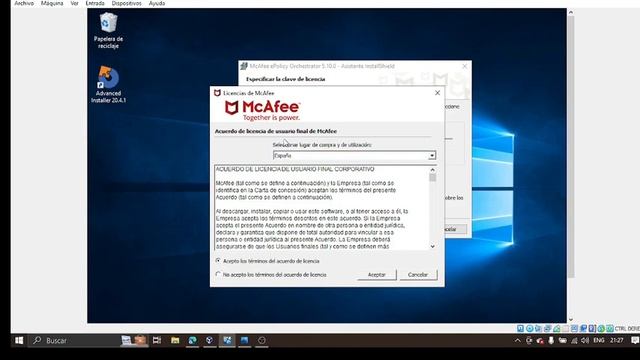Click the Buscar search box
Image resolution: width=640 pixels, height=360 pixels.
click(x=73, y=340)
